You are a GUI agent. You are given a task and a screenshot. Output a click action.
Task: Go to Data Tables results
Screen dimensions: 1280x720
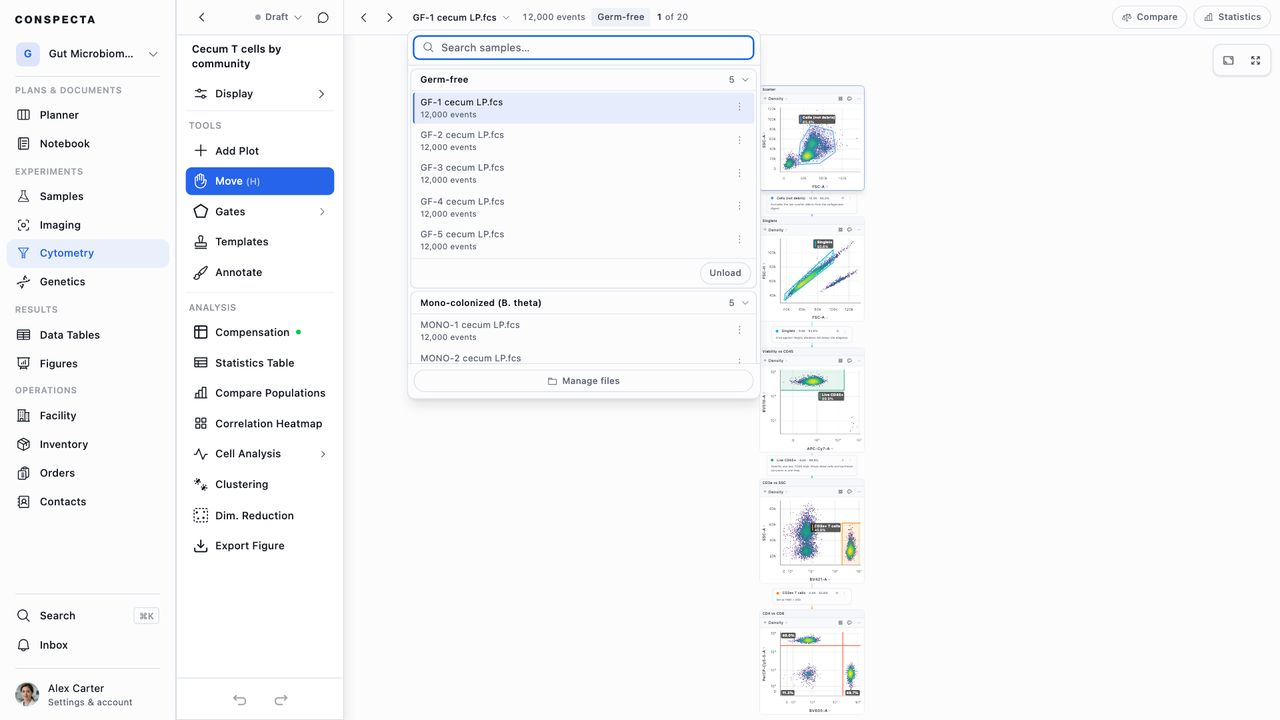point(88,335)
